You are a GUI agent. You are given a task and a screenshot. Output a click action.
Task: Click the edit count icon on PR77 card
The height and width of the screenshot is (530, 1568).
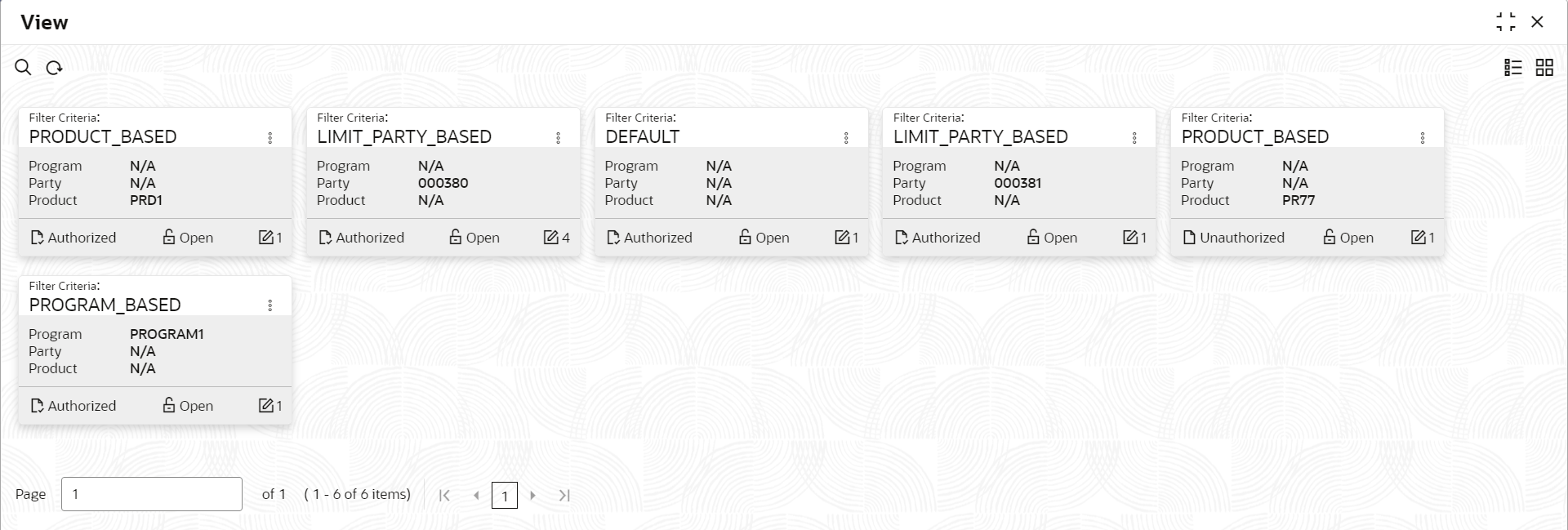1419,238
